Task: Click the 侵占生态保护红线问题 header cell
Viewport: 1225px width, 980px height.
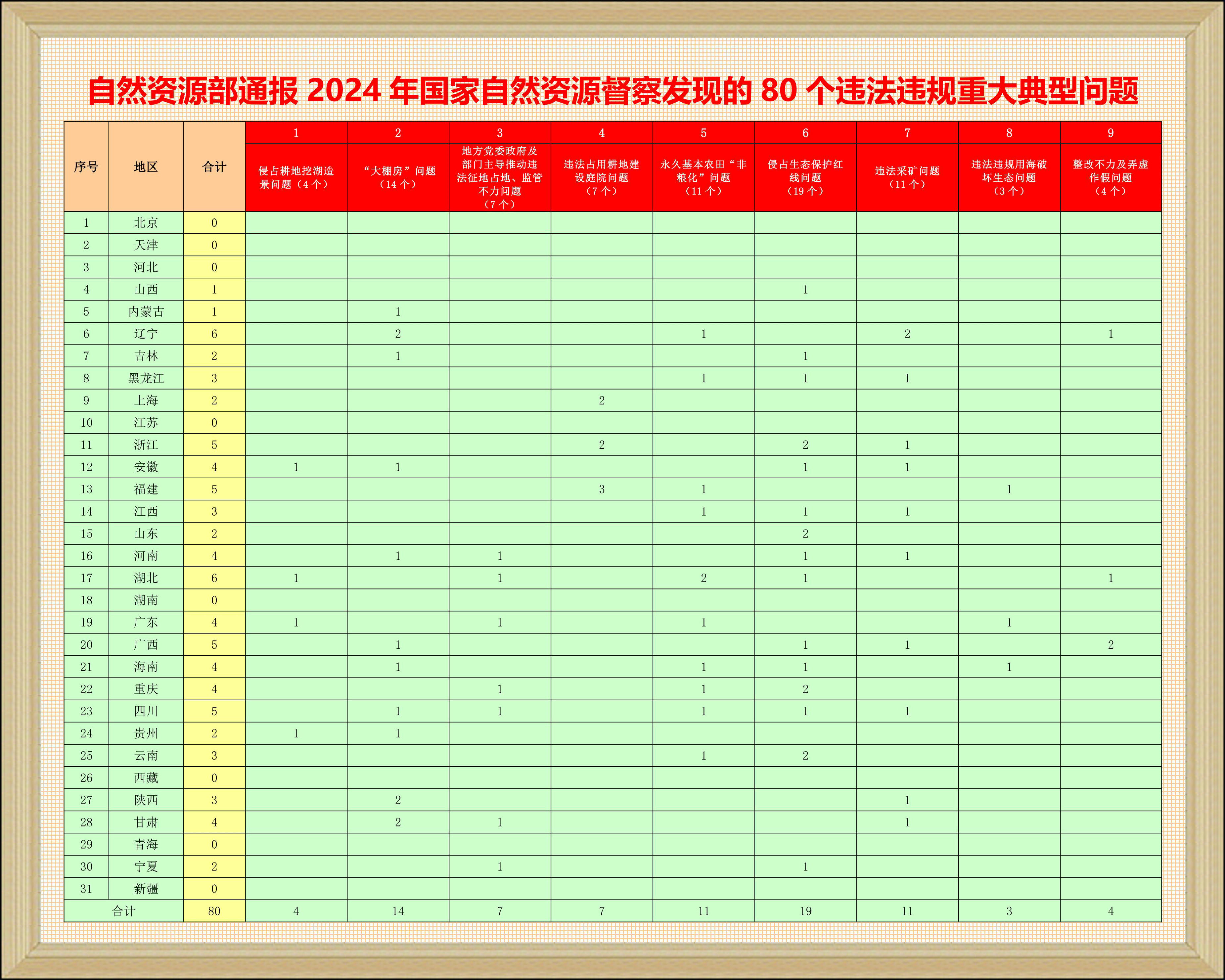Action: tap(805, 177)
